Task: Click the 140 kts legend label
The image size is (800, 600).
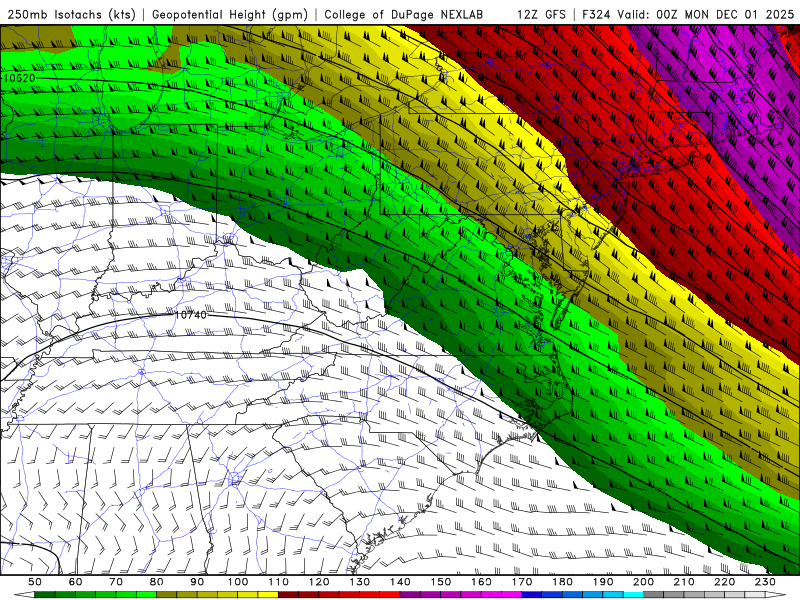Action: (400, 582)
